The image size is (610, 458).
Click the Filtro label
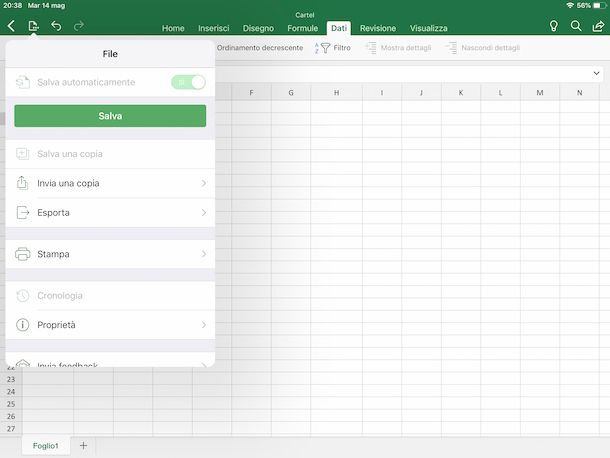342,47
